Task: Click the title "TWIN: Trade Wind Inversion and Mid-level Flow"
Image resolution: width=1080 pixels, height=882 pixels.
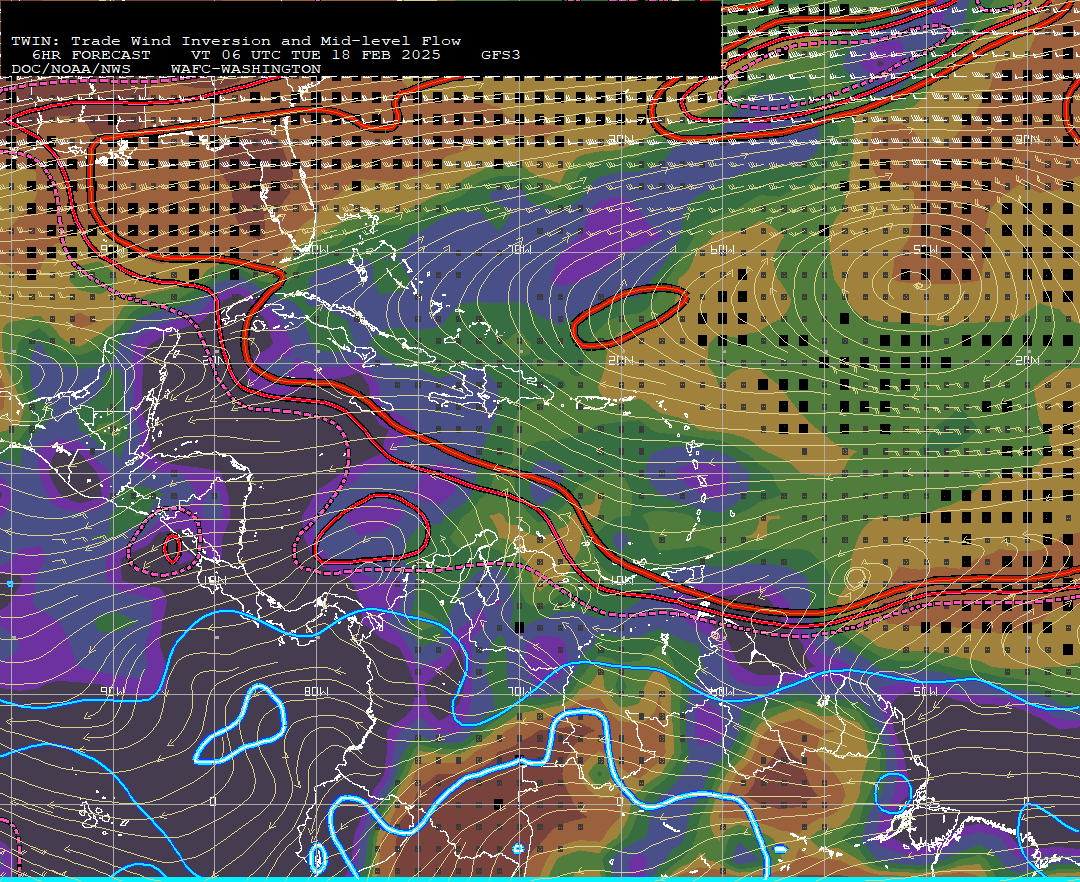Action: pos(236,41)
